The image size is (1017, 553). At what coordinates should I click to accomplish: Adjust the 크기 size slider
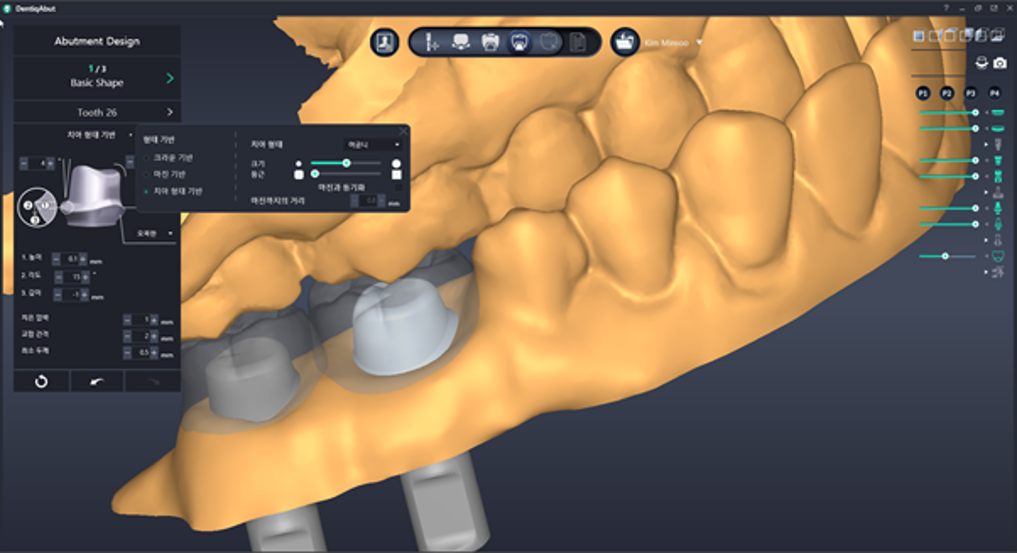point(346,162)
